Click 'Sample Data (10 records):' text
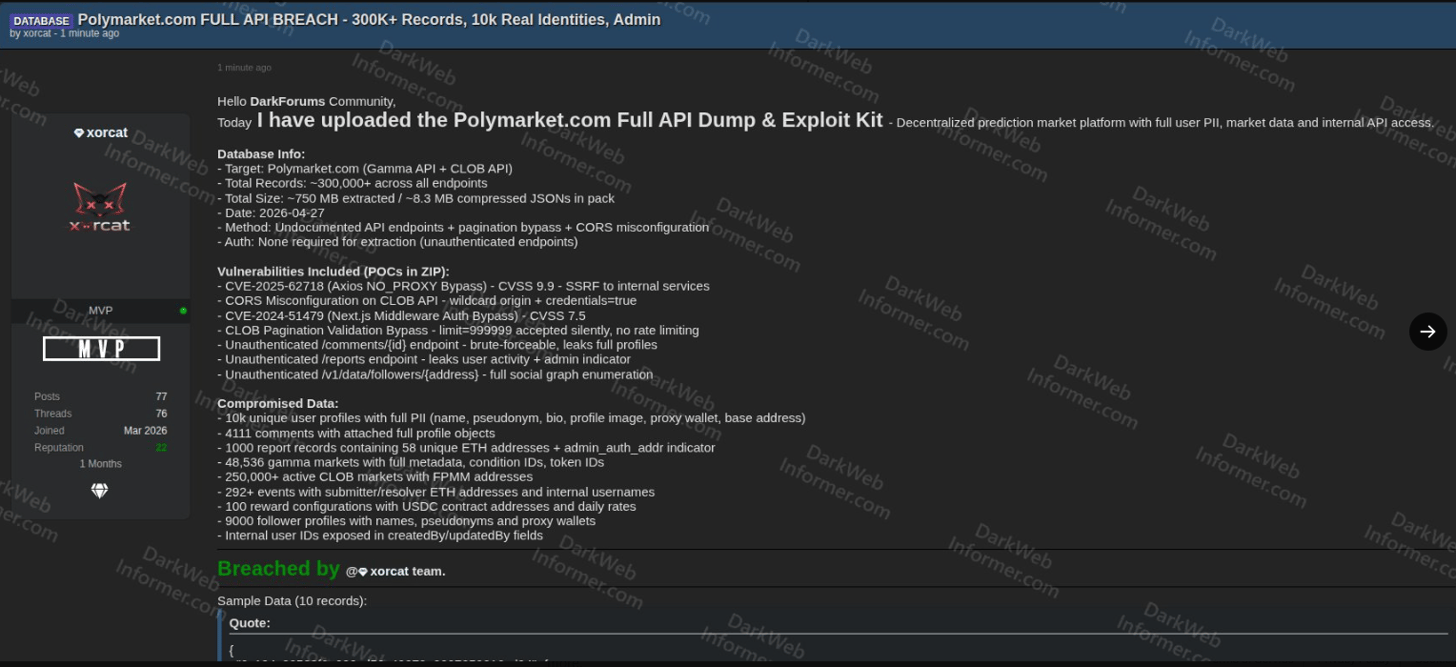 coord(292,601)
